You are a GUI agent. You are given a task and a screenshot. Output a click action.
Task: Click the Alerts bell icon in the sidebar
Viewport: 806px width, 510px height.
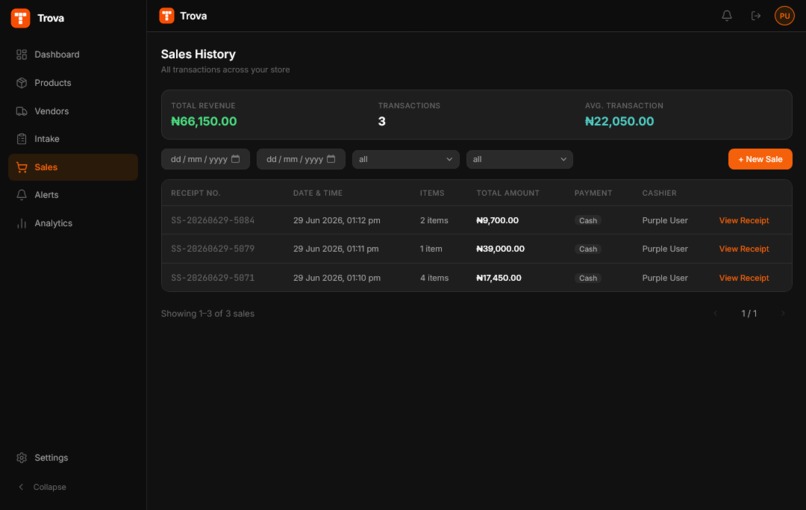(x=22, y=195)
